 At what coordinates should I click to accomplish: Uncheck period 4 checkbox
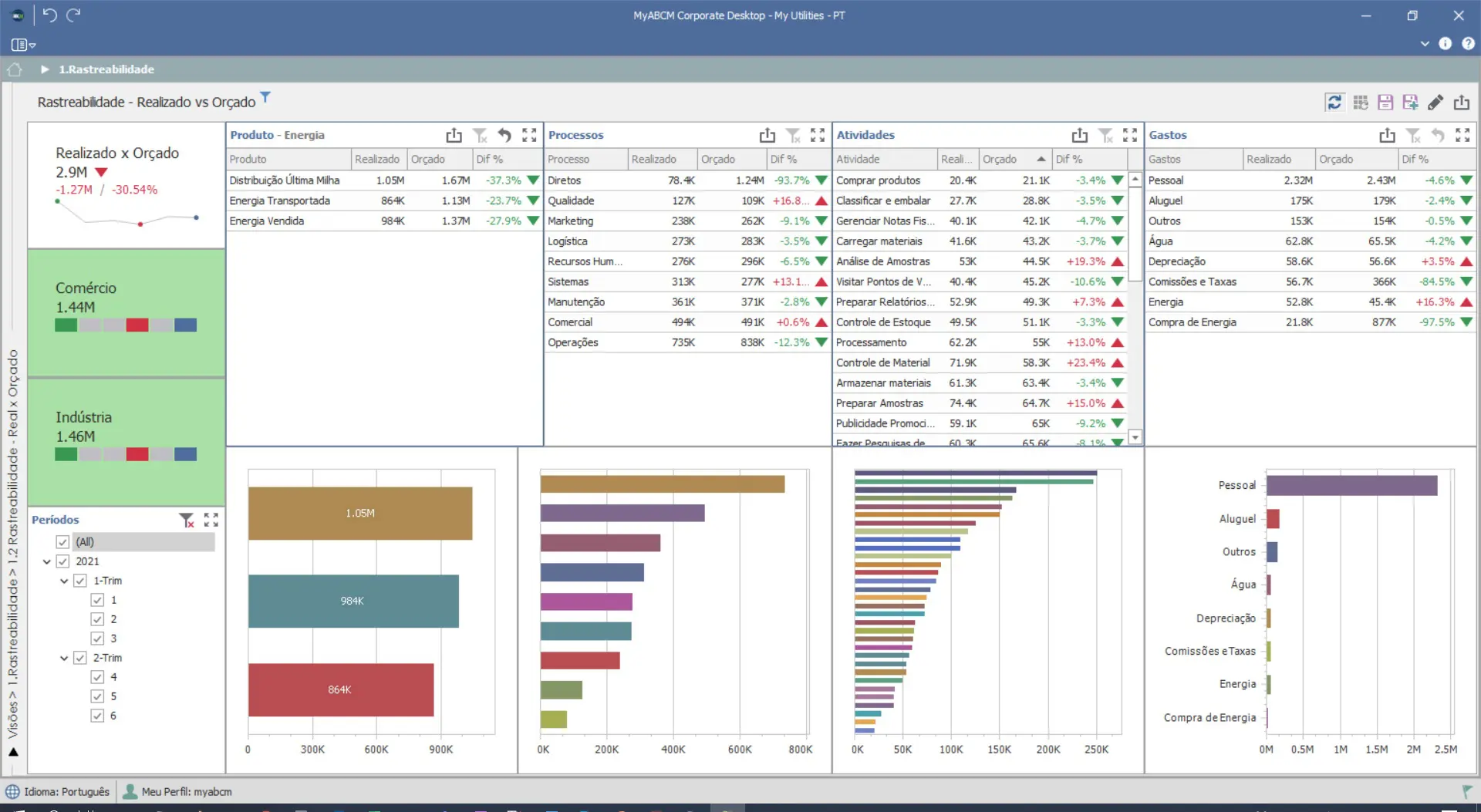click(x=97, y=677)
